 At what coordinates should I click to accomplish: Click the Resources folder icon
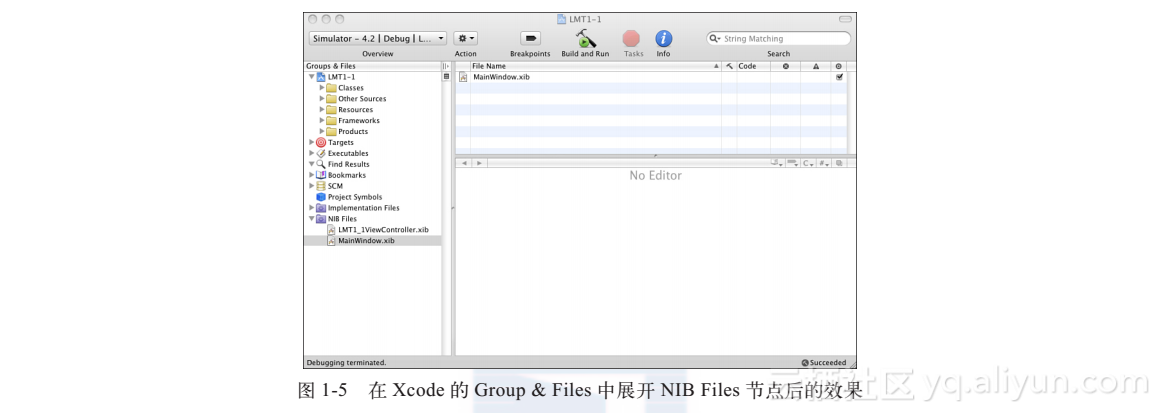(x=331, y=110)
